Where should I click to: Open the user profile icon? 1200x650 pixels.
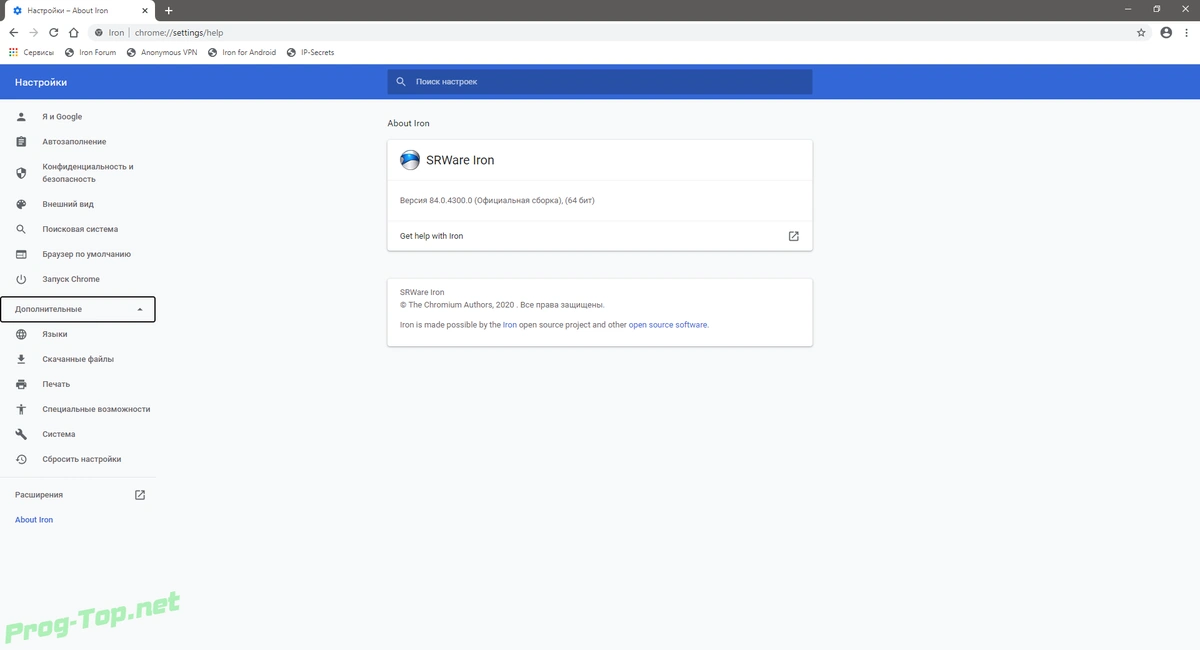tap(1166, 32)
